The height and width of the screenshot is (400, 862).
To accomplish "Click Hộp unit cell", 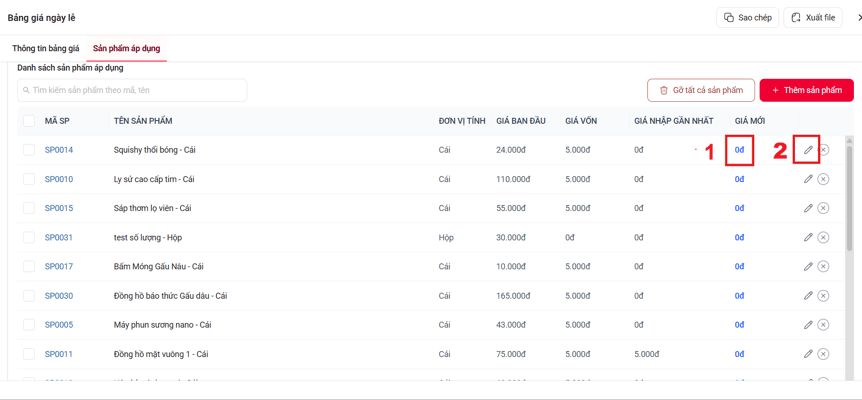I will [446, 237].
